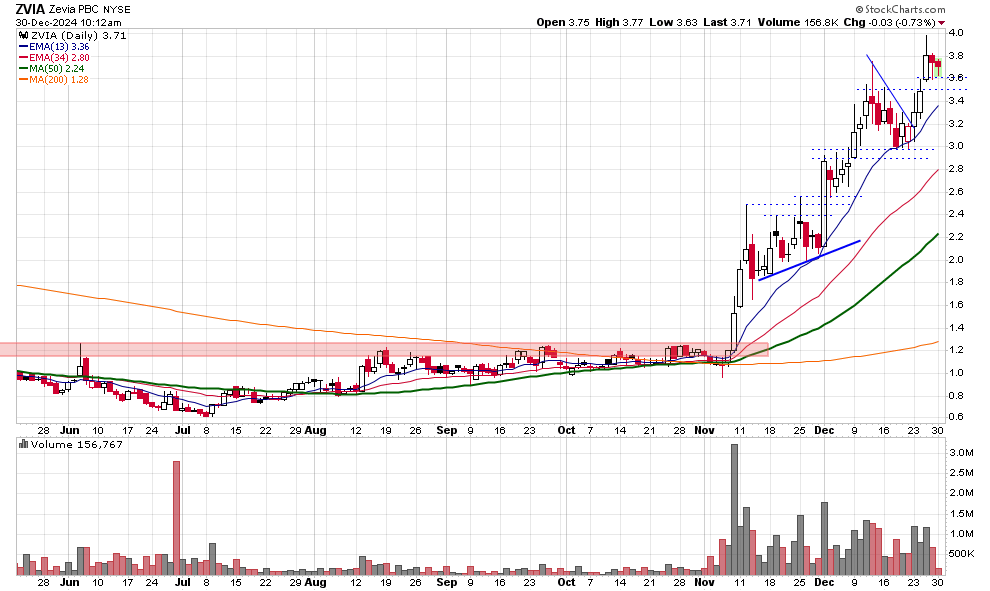The height and width of the screenshot is (591, 990).
Task: Click the blue EMA(13) legend line marker
Action: click(x=23, y=46)
